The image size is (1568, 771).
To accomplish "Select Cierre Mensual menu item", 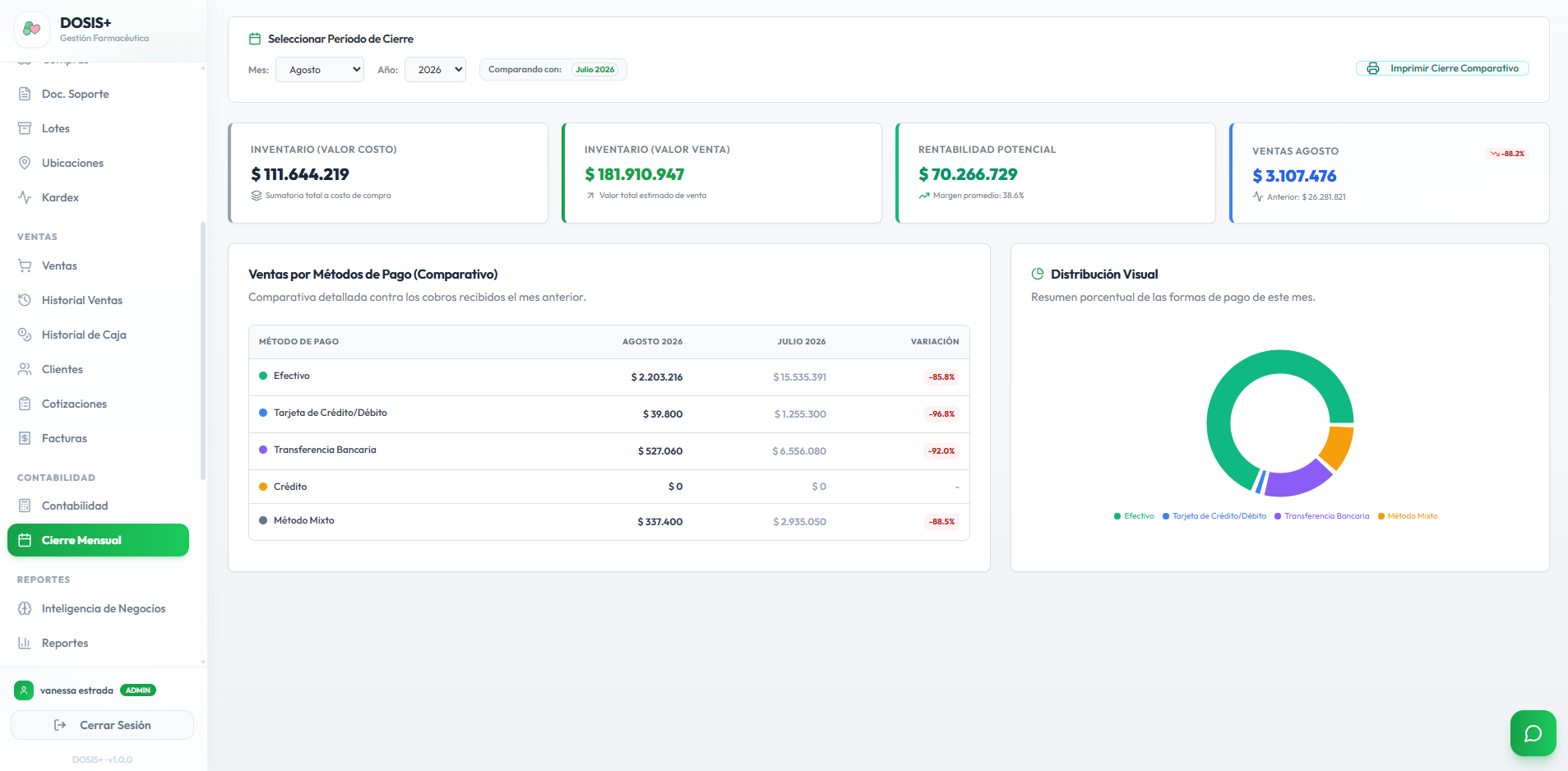I will [98, 540].
